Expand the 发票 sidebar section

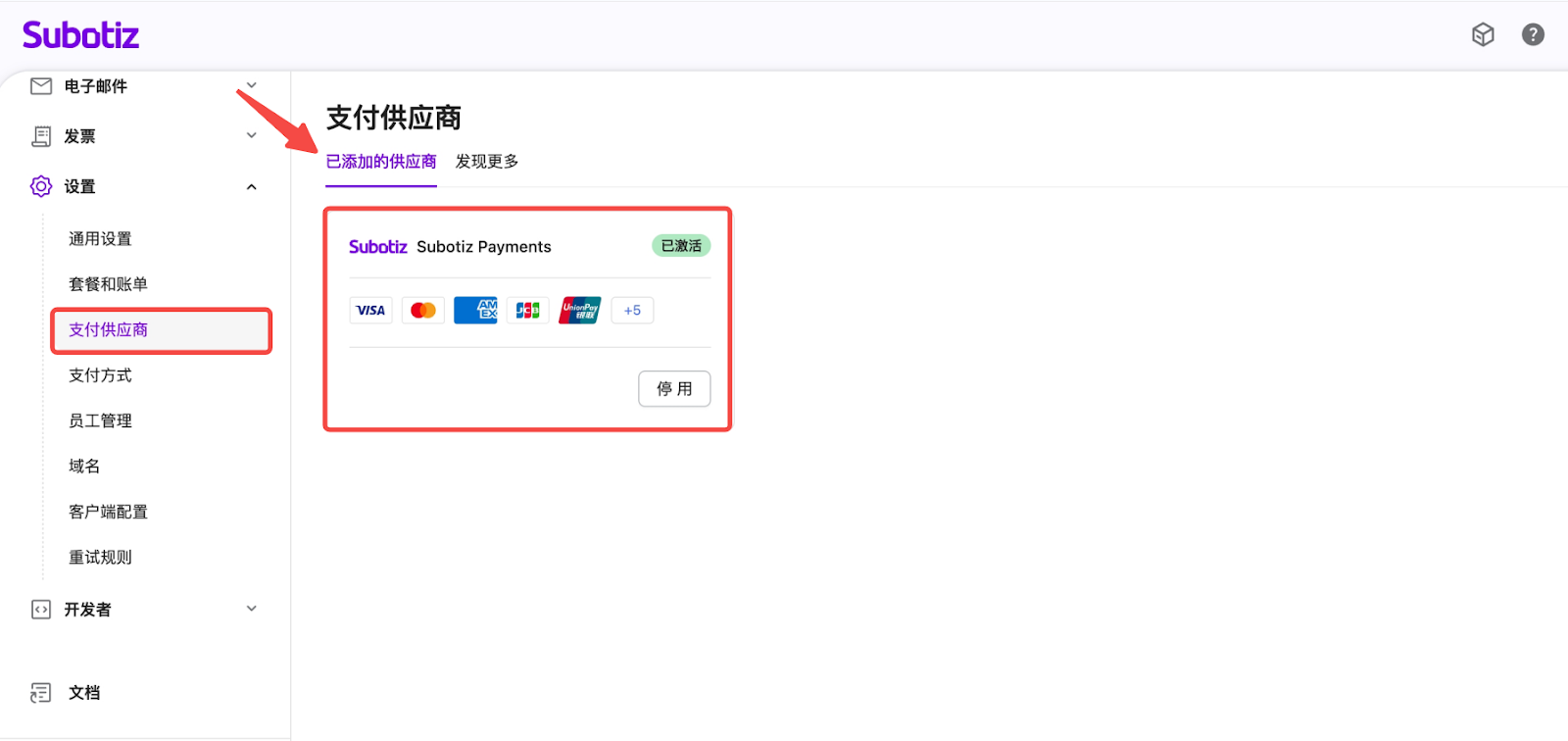coord(252,136)
